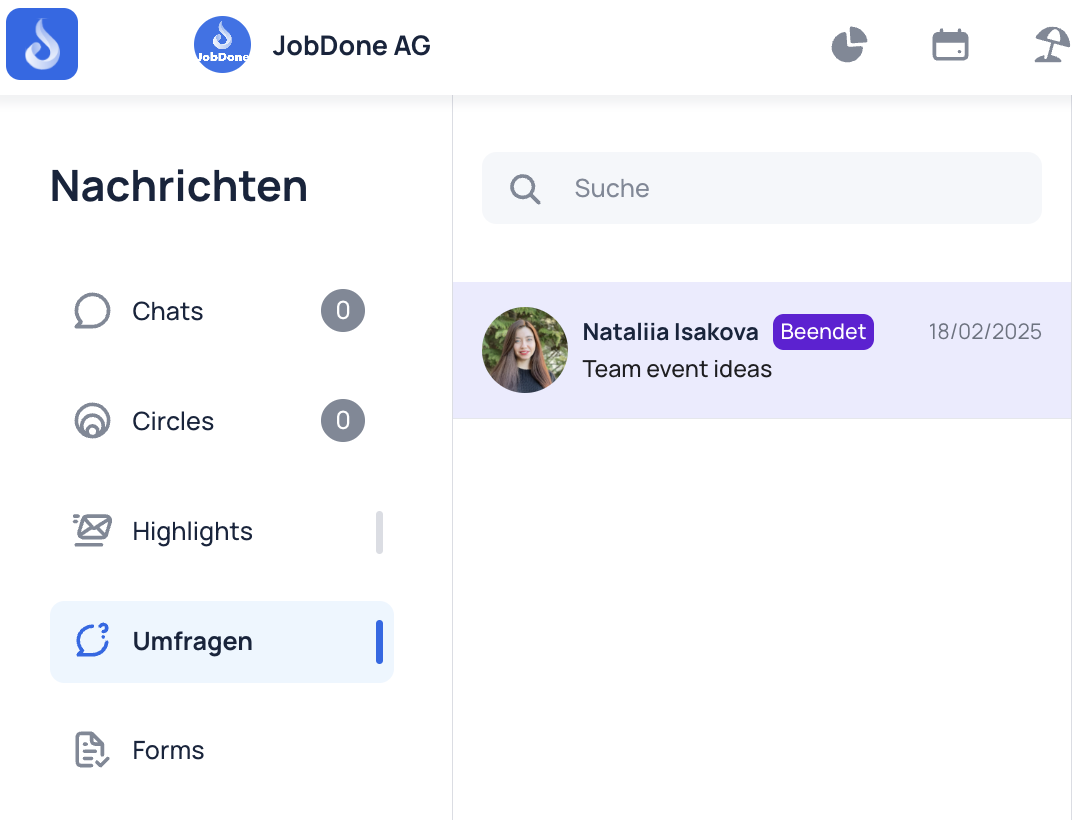The width and height of the screenshot is (1072, 820).
Task: Open Forms in the sidebar
Action: coord(222,750)
